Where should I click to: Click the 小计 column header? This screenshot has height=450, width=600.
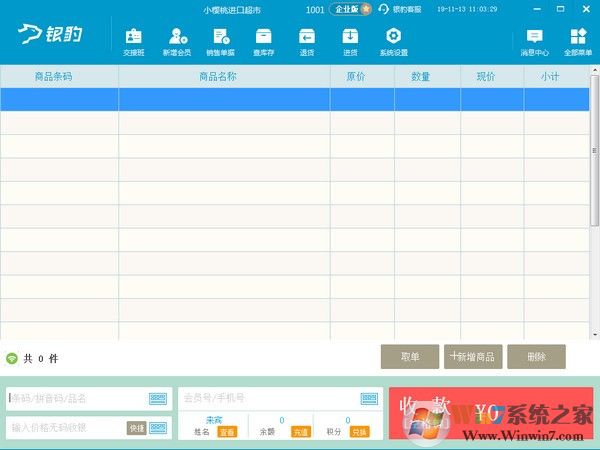556,77
